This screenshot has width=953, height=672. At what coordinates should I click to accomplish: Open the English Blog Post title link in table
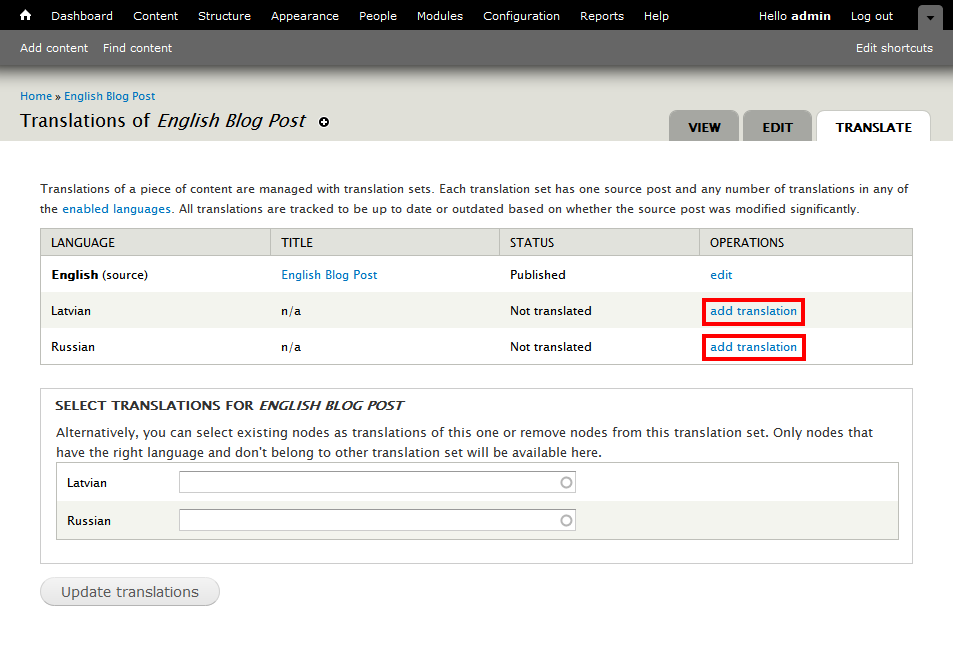click(329, 275)
